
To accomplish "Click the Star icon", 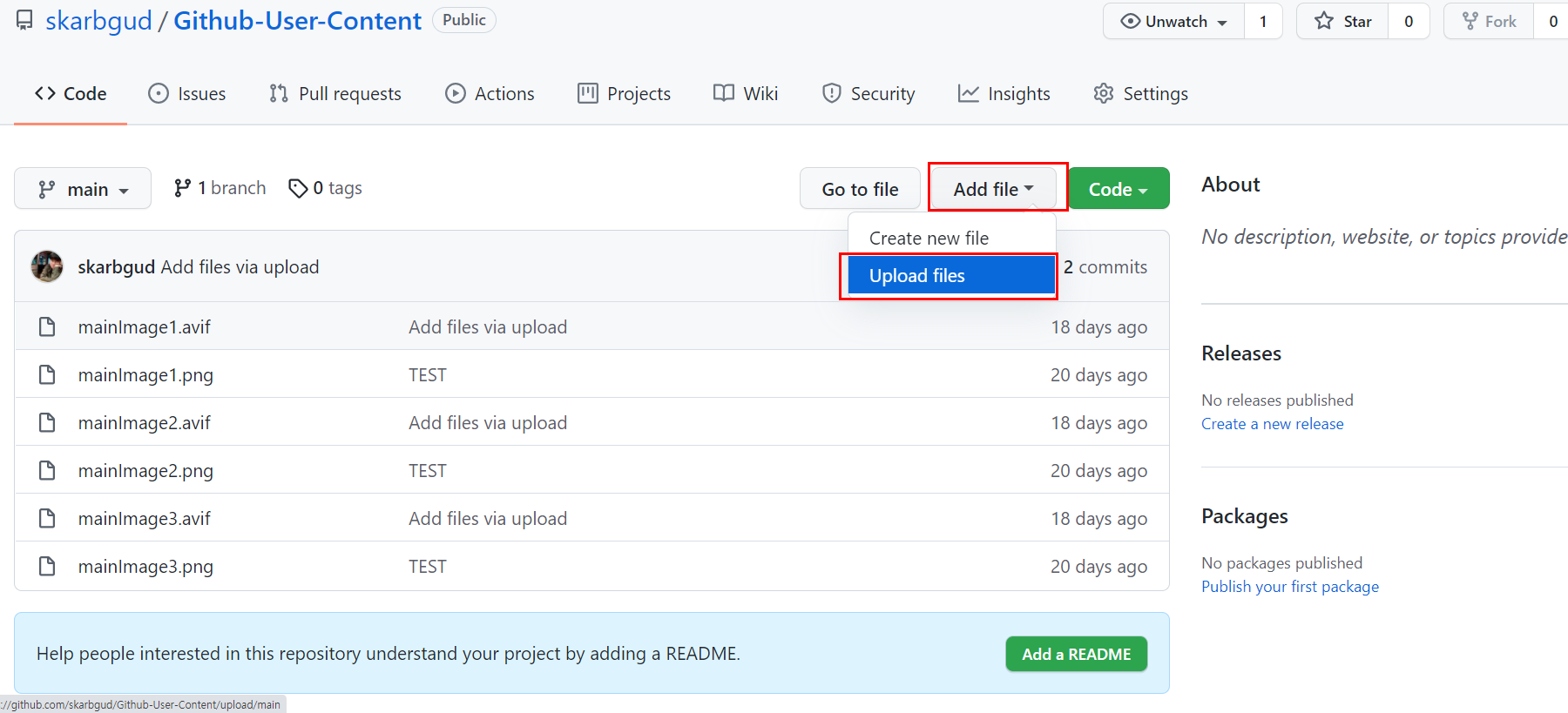I will click(1324, 21).
